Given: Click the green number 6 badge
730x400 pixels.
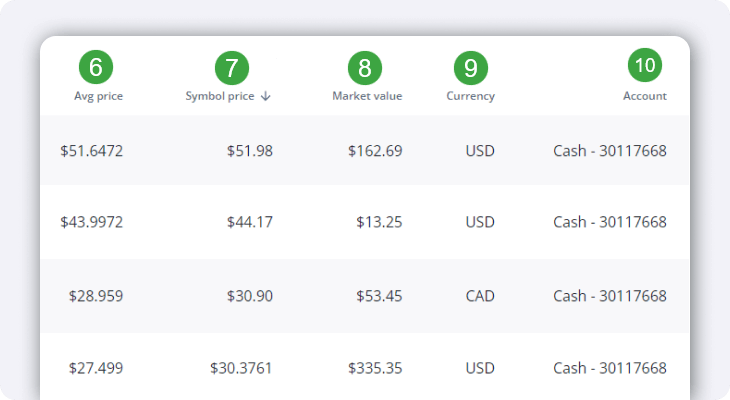Looking at the screenshot, I should coord(96,68).
